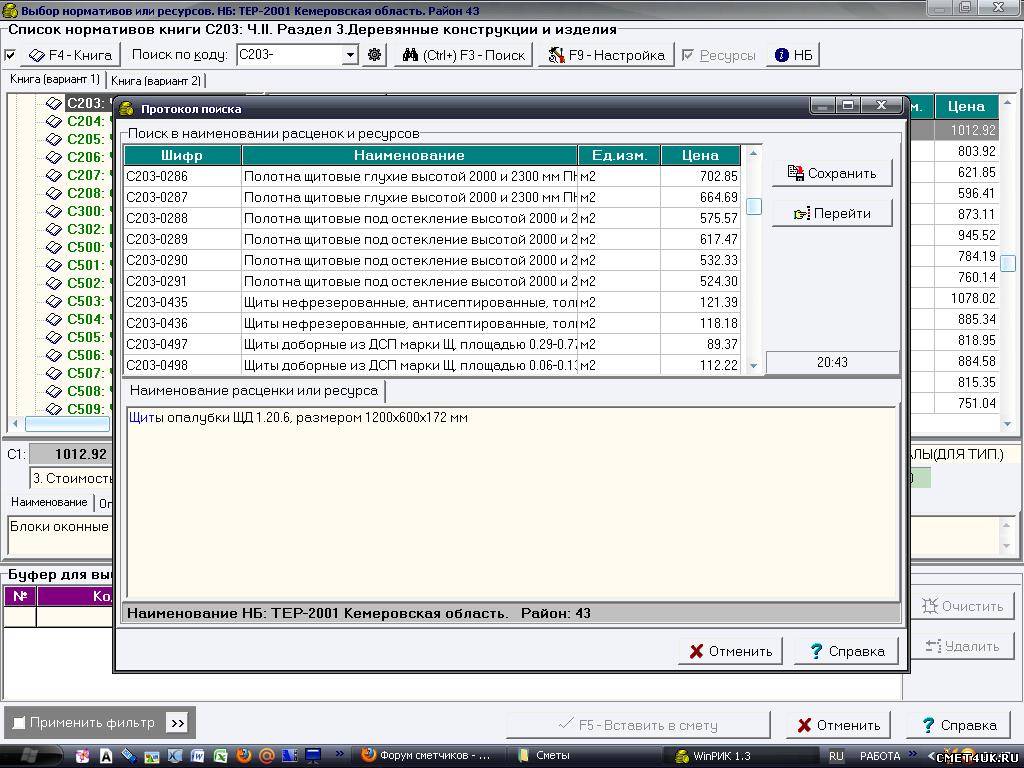Image resolution: width=1024 pixels, height=768 pixels.
Task: Select the book icon of node C503
Action: (54, 301)
